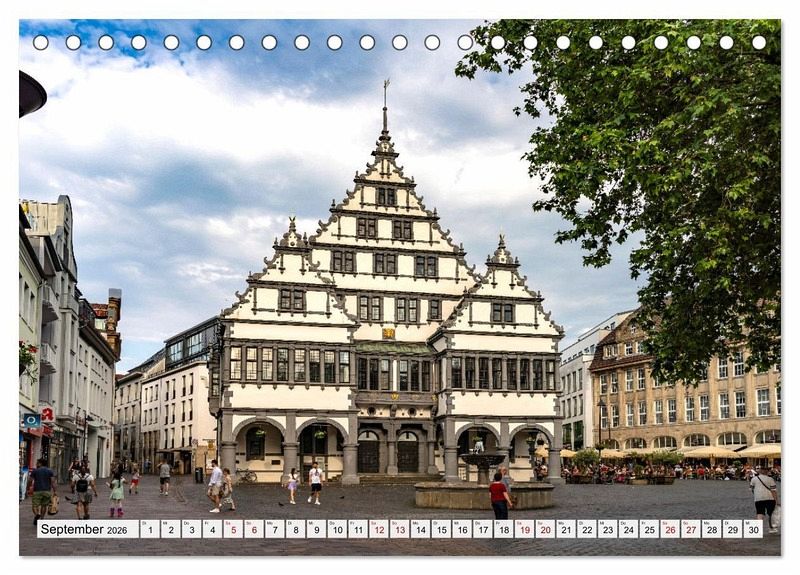Click Sunday 20 in the date row

tap(545, 529)
